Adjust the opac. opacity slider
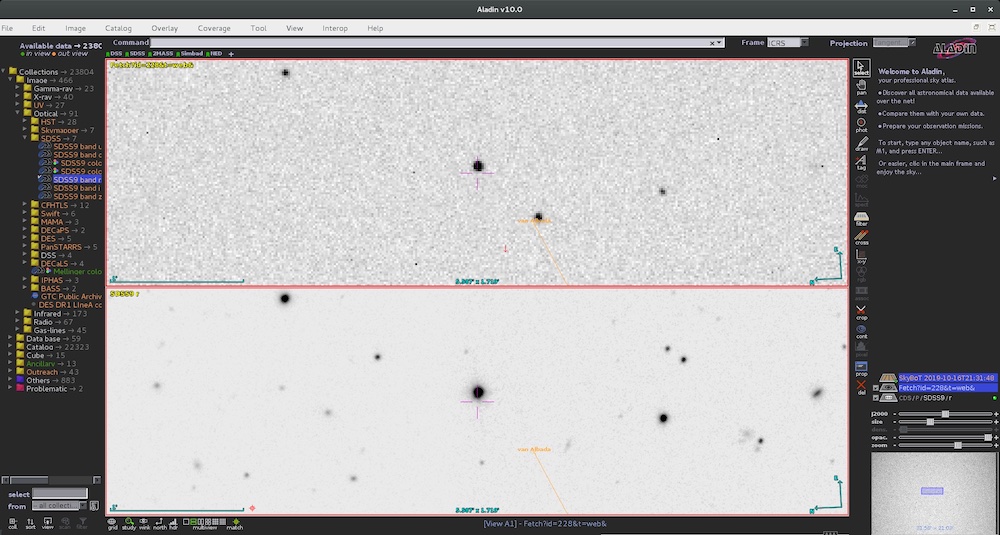The height and width of the screenshot is (535, 1000). [946, 437]
